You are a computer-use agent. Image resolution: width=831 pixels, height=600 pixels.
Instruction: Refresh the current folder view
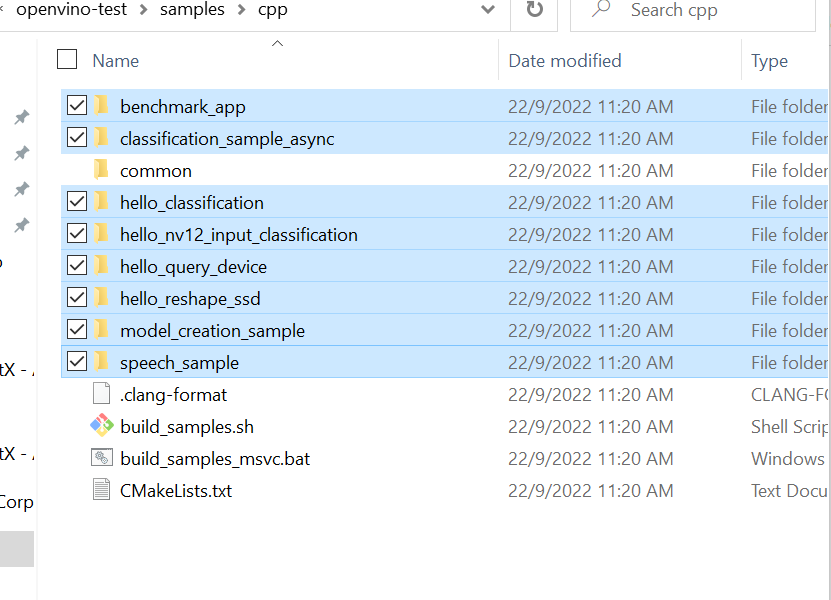click(x=535, y=11)
